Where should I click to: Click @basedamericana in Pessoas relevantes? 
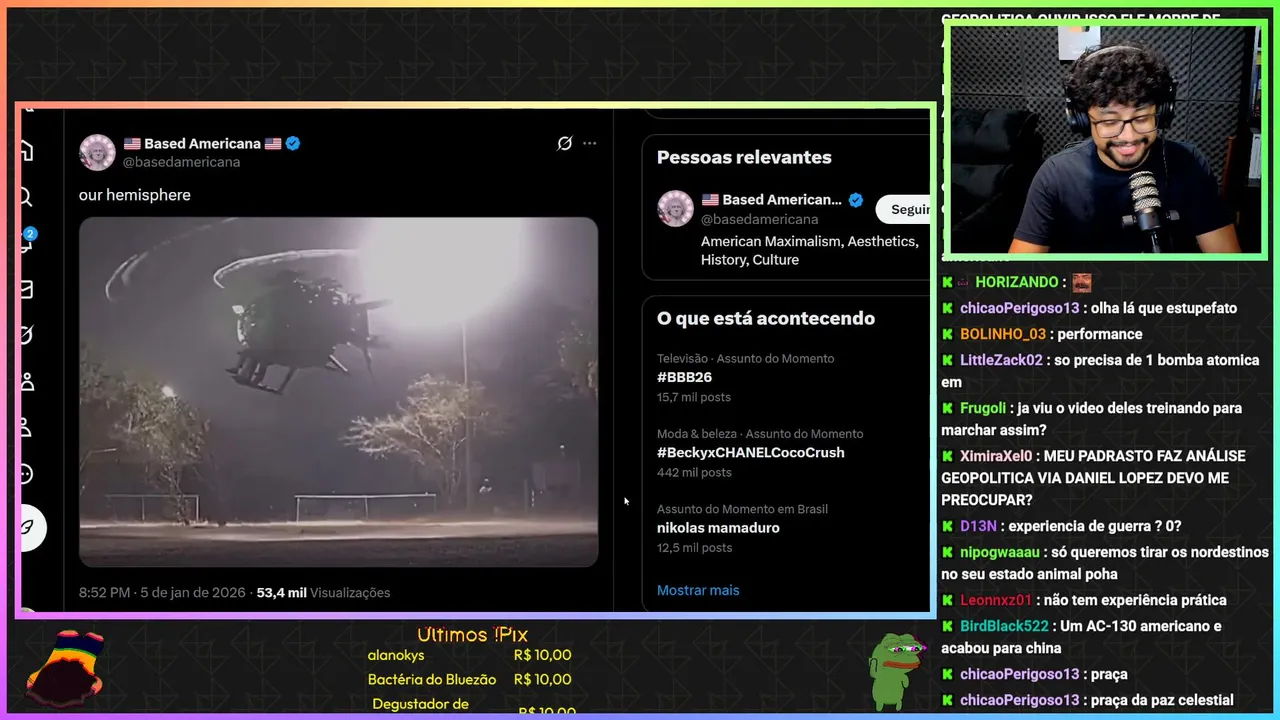coord(760,219)
